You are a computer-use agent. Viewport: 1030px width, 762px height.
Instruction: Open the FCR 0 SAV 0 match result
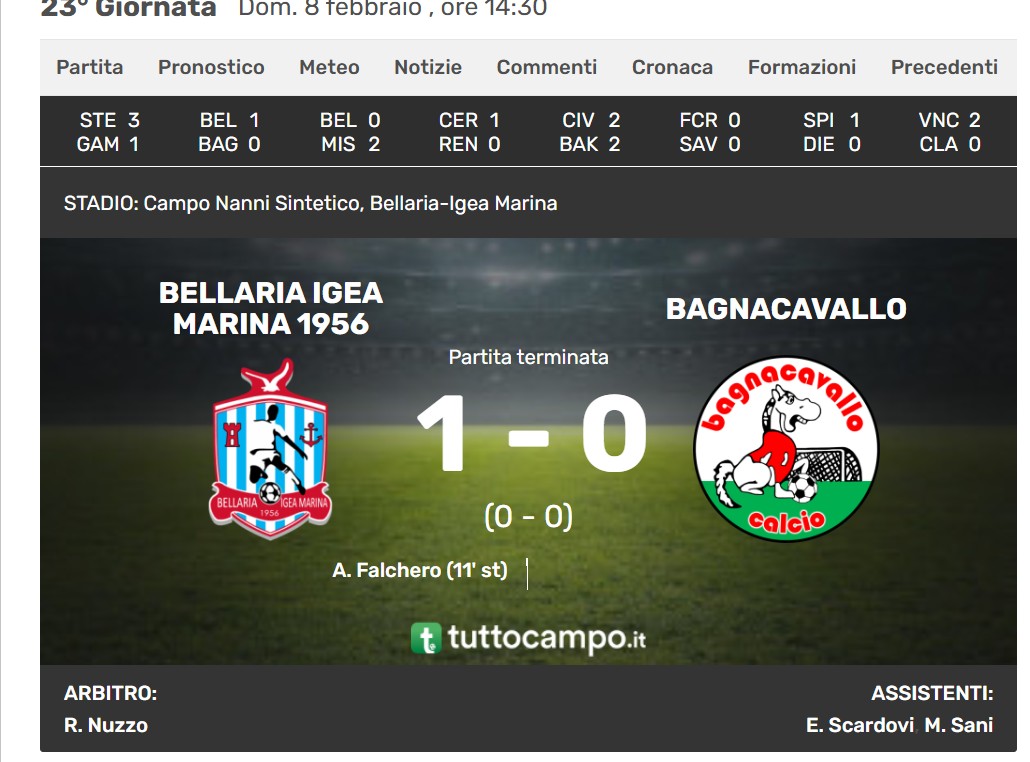pos(709,132)
